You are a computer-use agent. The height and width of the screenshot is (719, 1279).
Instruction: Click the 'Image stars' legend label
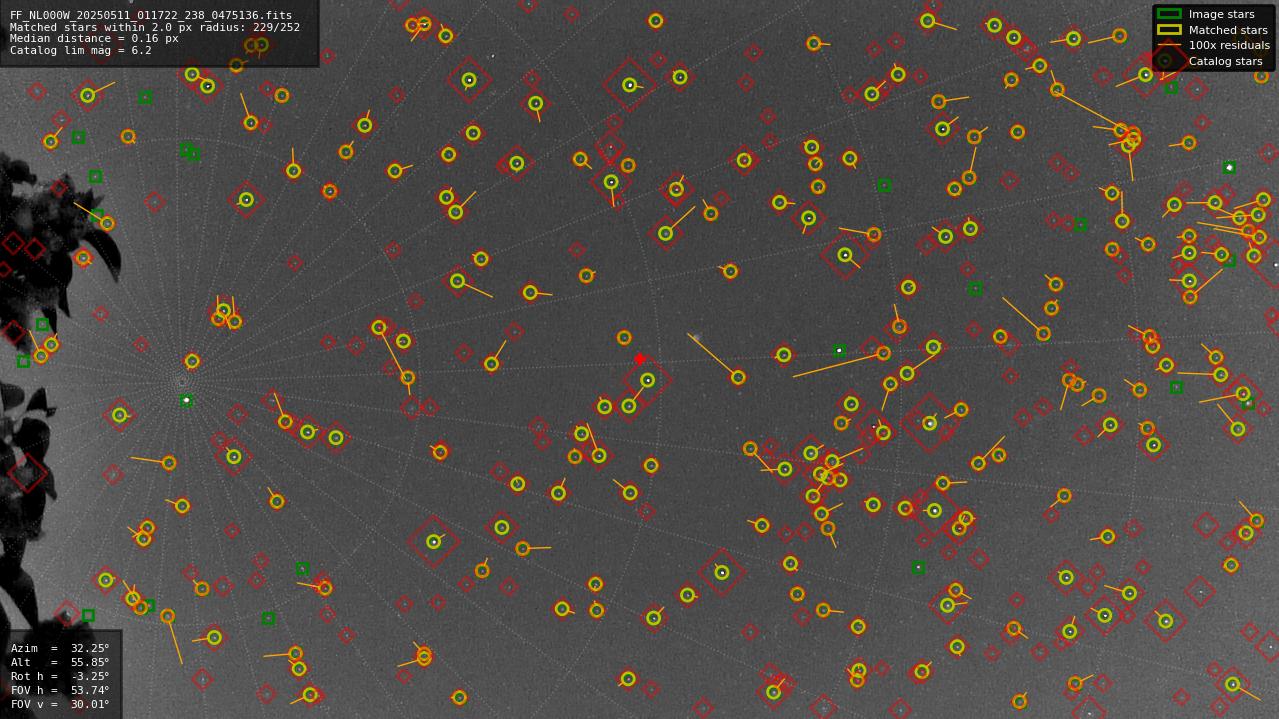1221,15
